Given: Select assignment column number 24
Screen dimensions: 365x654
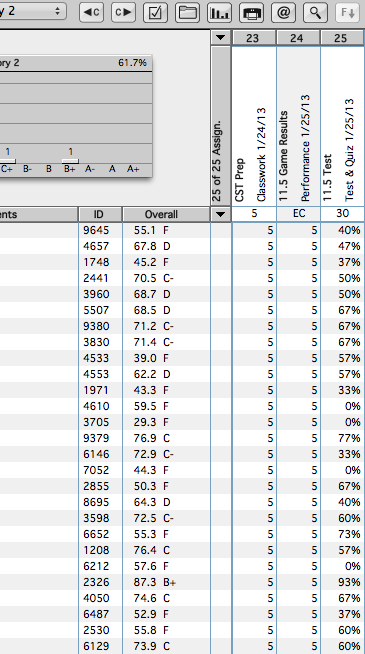Looking at the screenshot, I should click(297, 38).
